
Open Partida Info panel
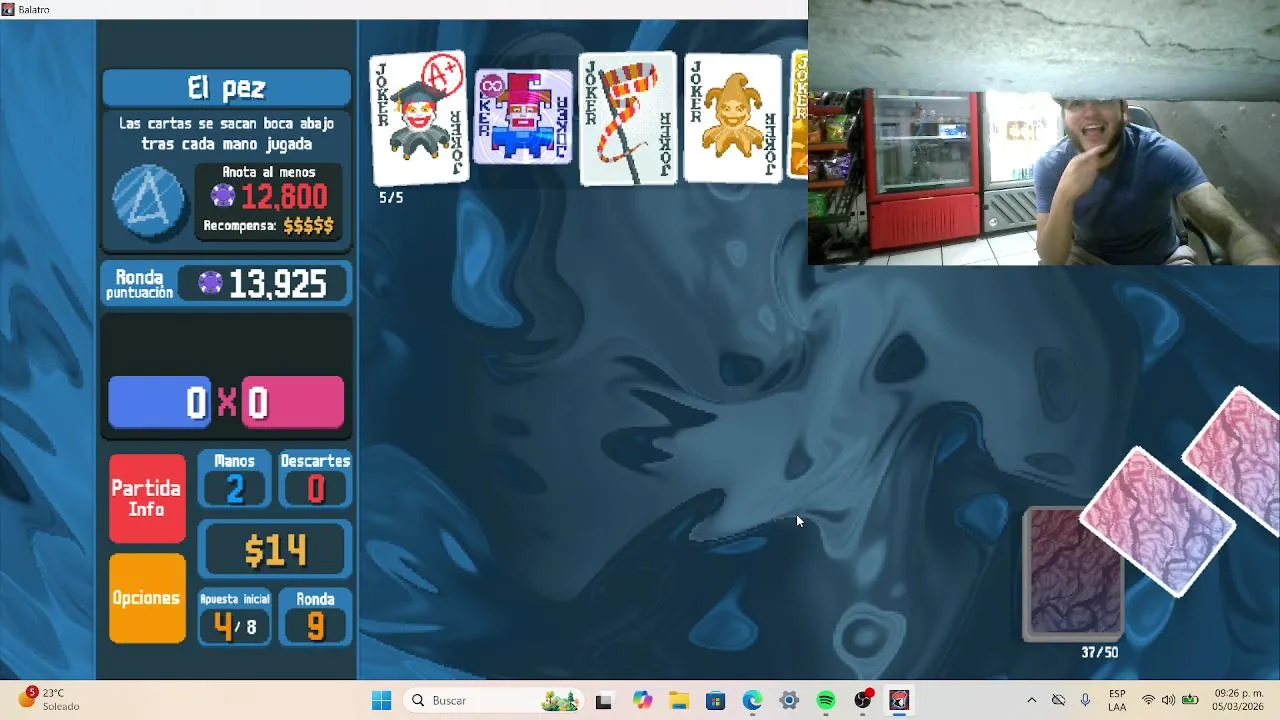[x=147, y=498]
